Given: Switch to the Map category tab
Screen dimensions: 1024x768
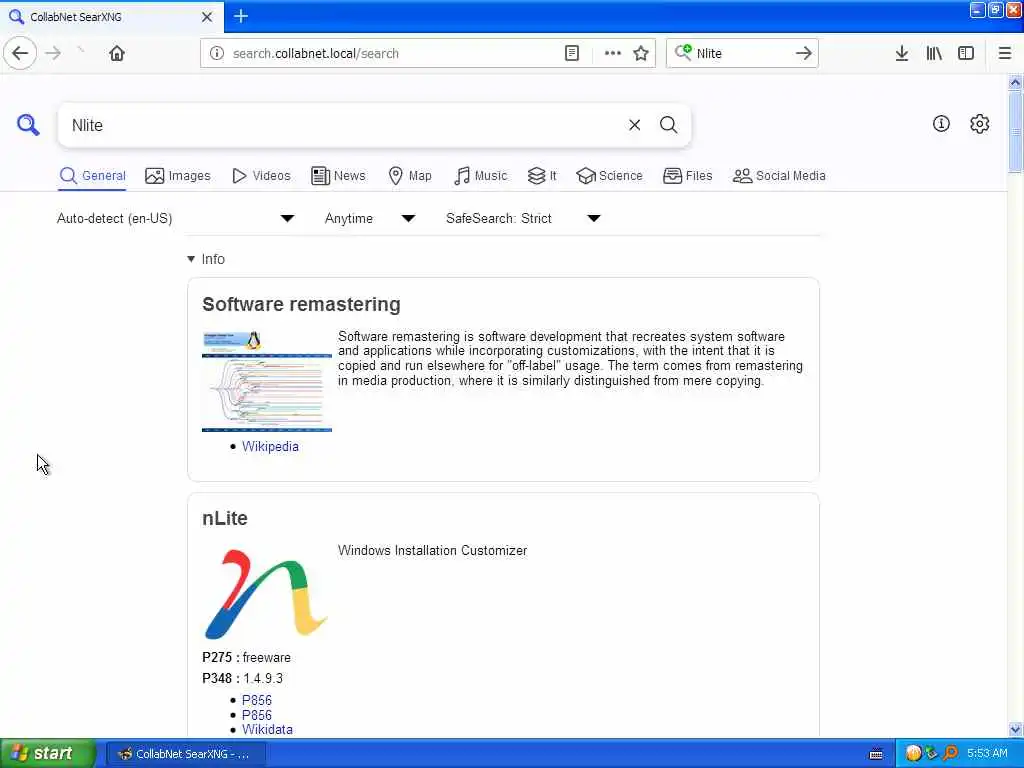Looking at the screenshot, I should 409,176.
